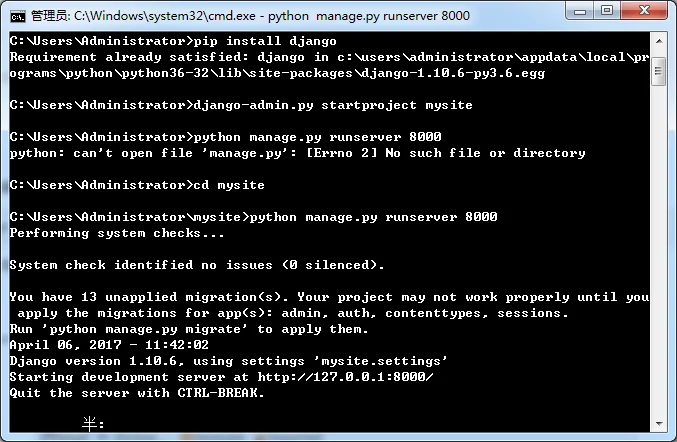Click the 'Performing system checks...' line

point(117,233)
